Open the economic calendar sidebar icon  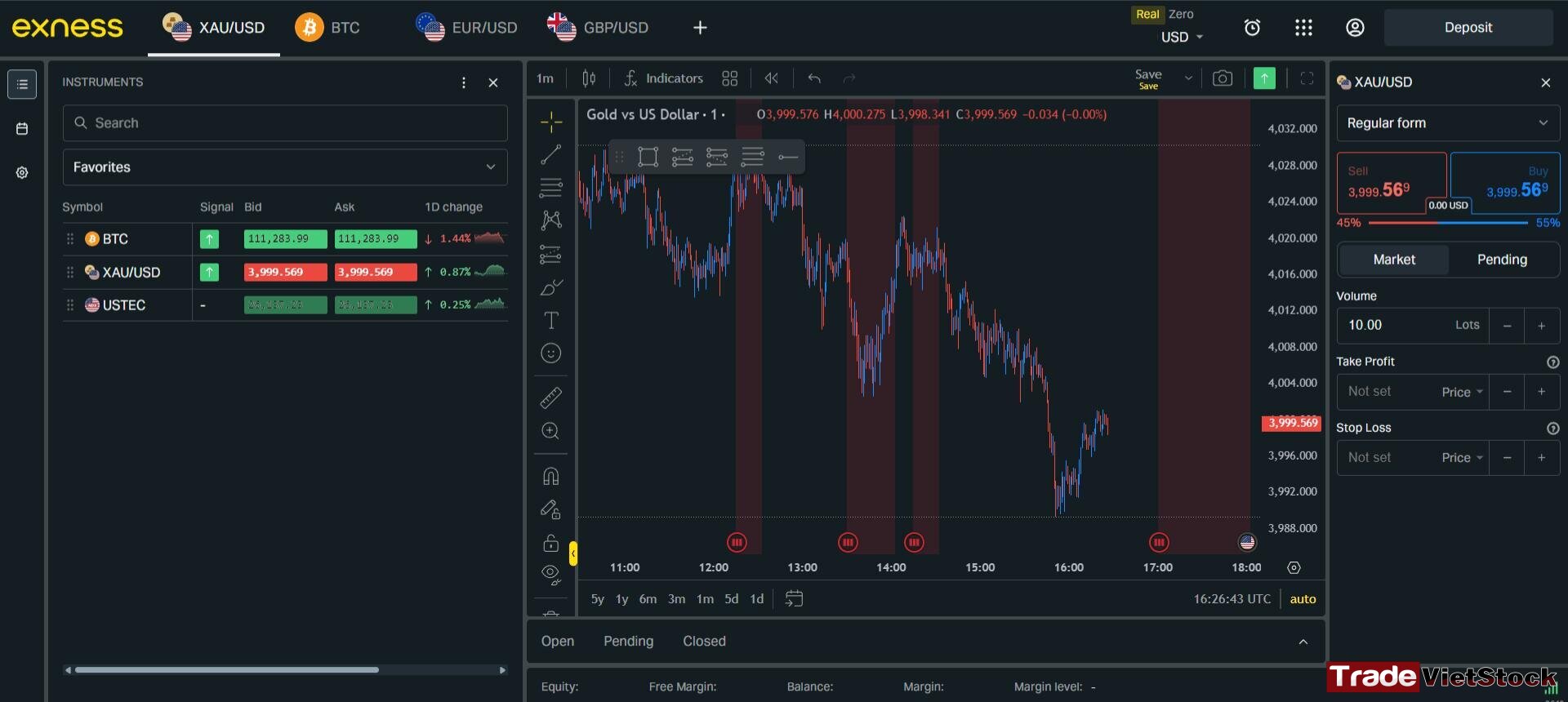[x=22, y=129]
